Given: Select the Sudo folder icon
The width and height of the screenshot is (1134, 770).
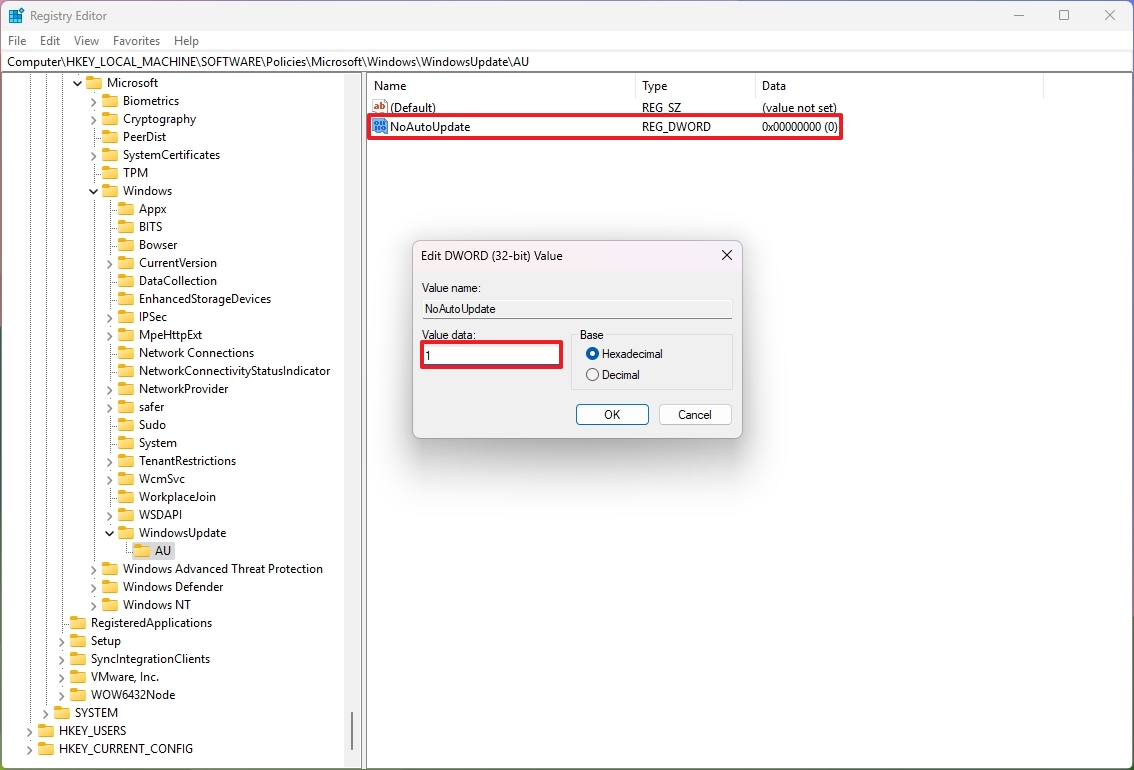Looking at the screenshot, I should coord(125,424).
